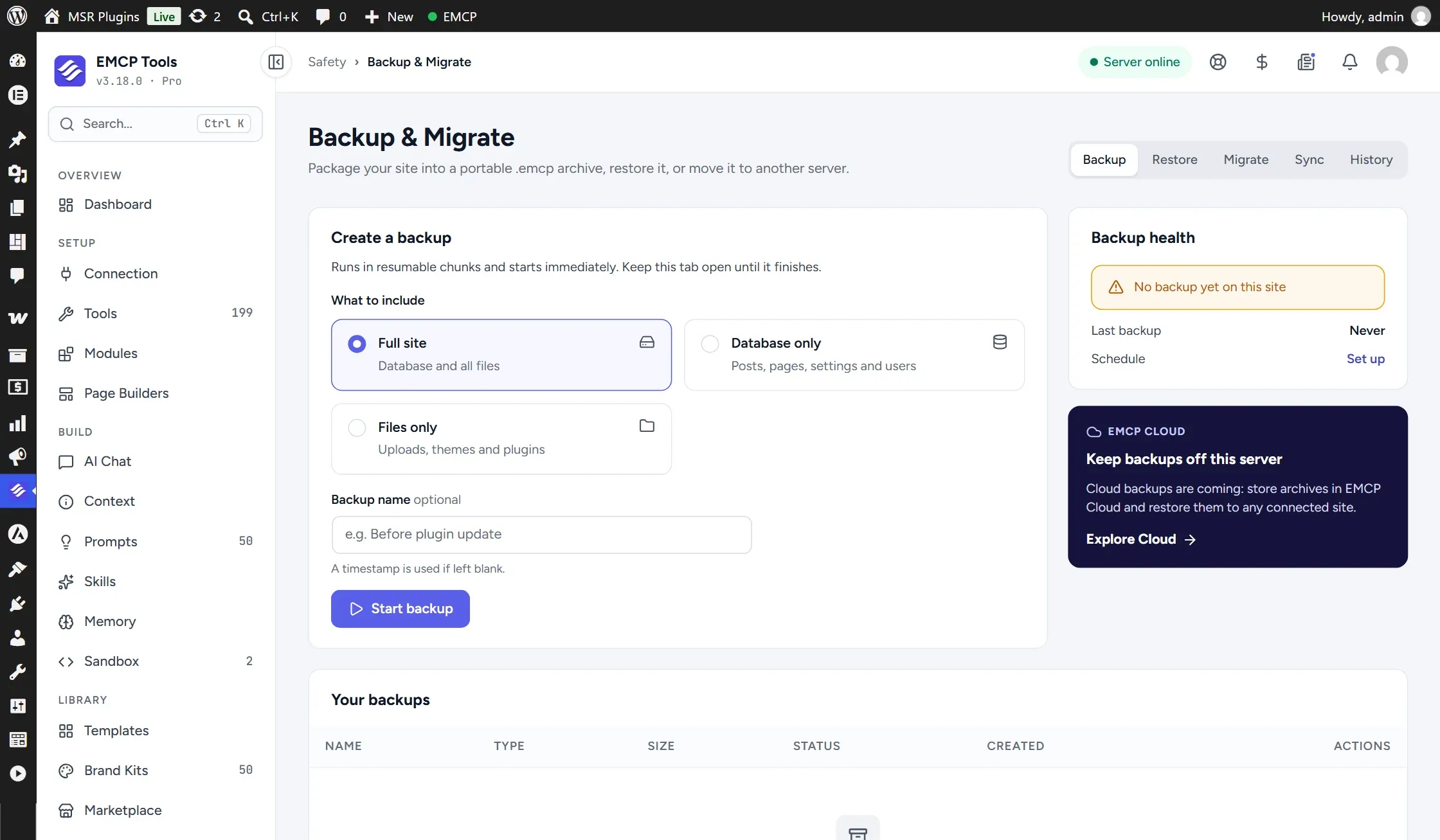The height and width of the screenshot is (840, 1440).
Task: Click the WordPress logo in admin bar
Action: point(17,16)
